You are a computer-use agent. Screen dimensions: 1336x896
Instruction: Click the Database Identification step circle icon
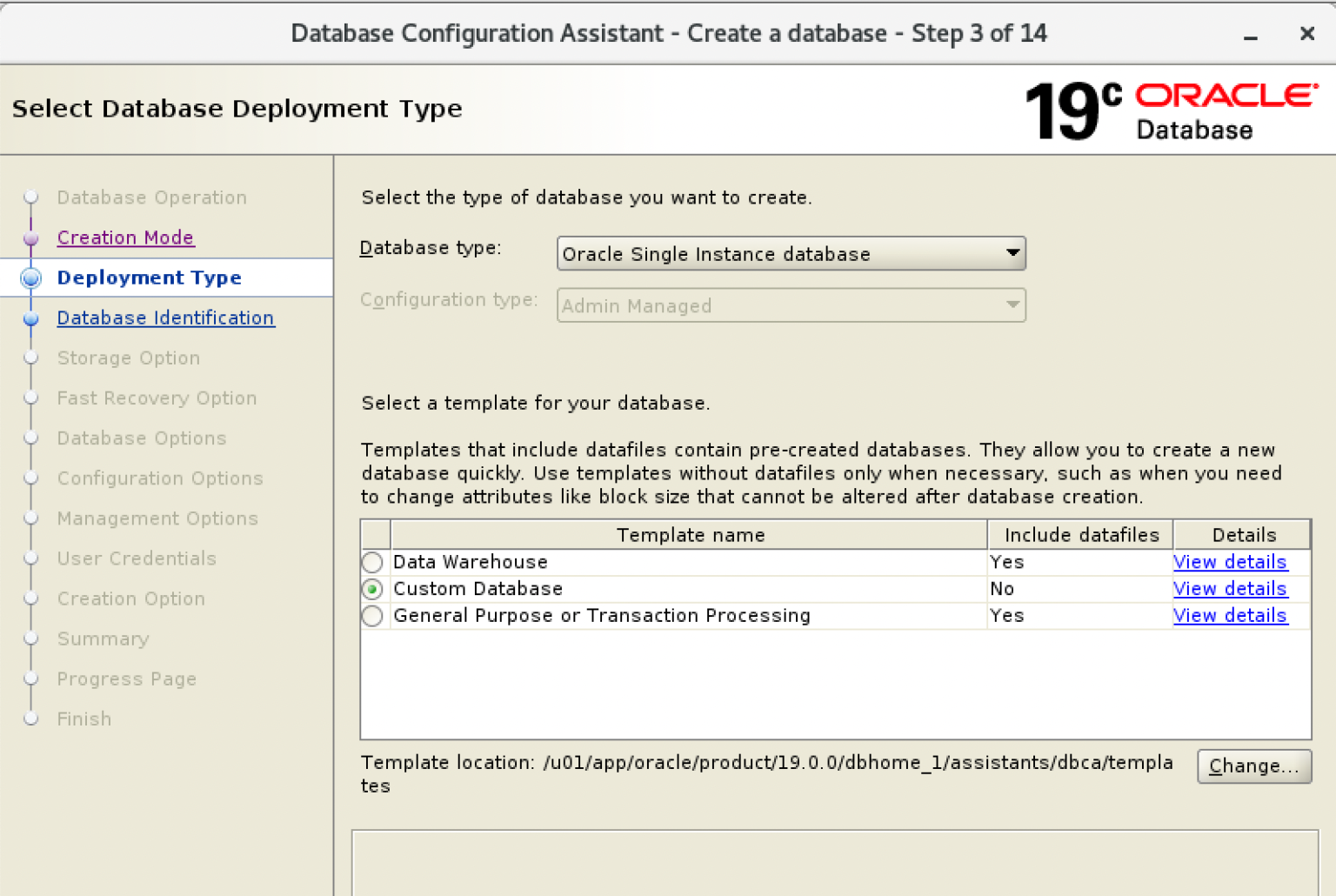[x=31, y=318]
